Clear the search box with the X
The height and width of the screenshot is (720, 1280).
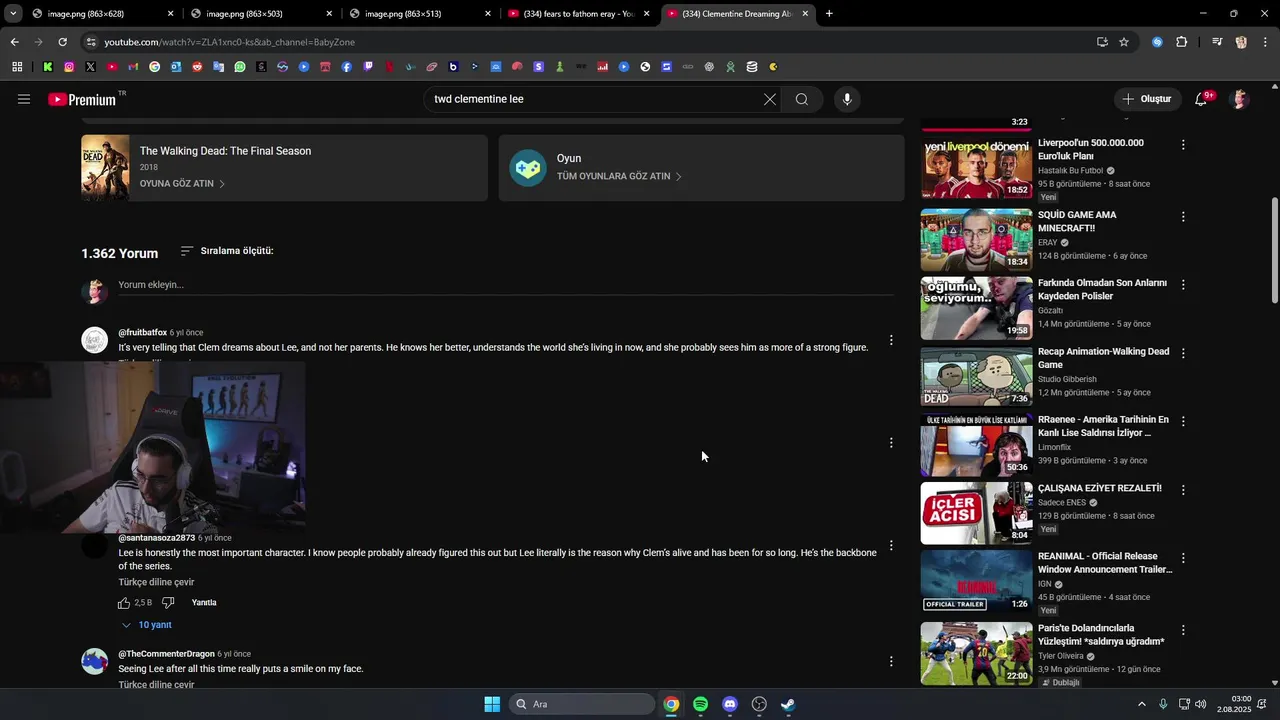coord(770,99)
